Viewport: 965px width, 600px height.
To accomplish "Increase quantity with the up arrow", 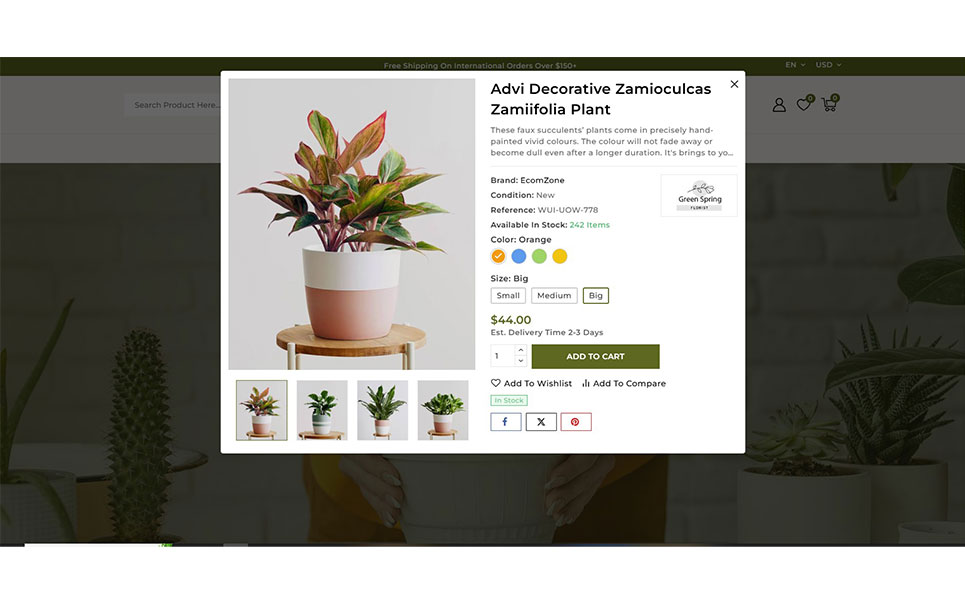I will 521,350.
